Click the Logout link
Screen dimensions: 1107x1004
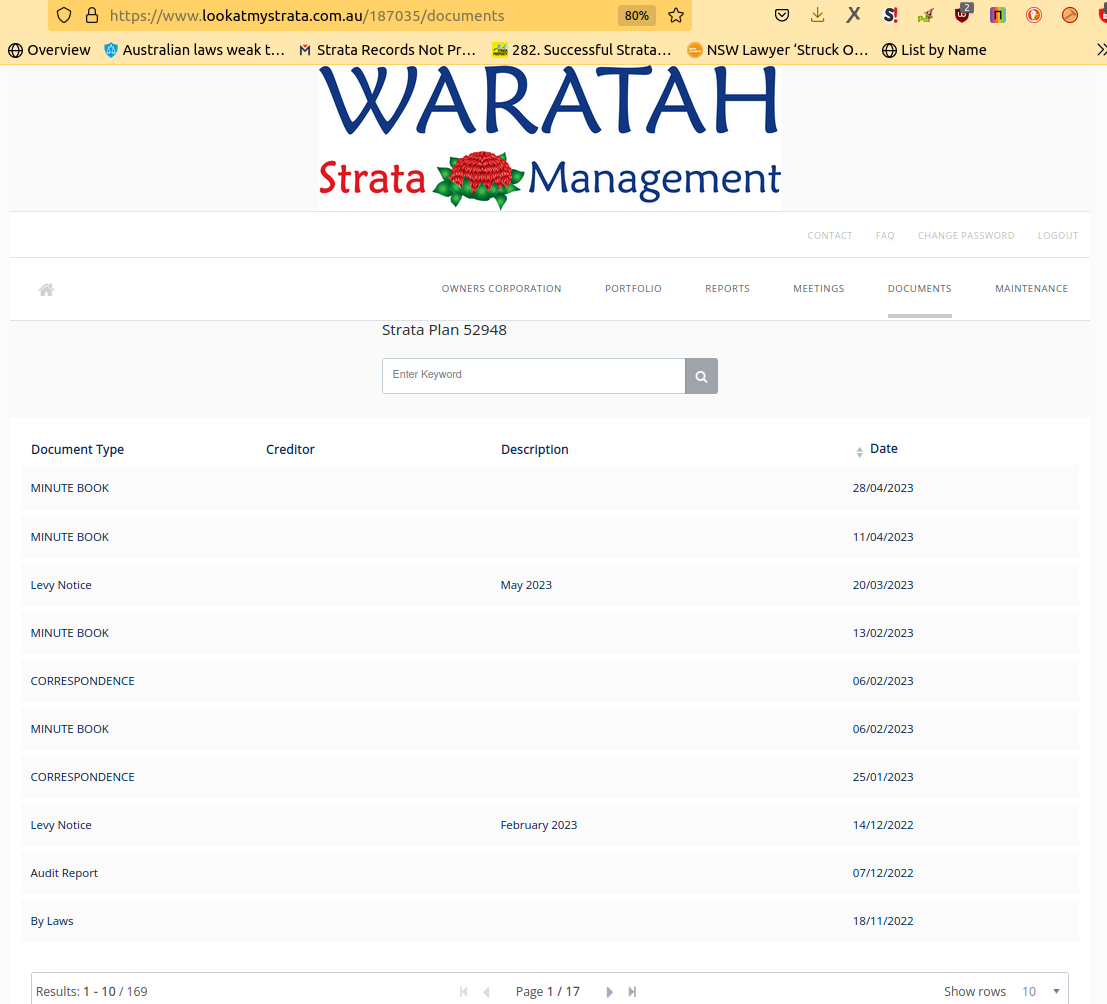pyautogui.click(x=1057, y=236)
